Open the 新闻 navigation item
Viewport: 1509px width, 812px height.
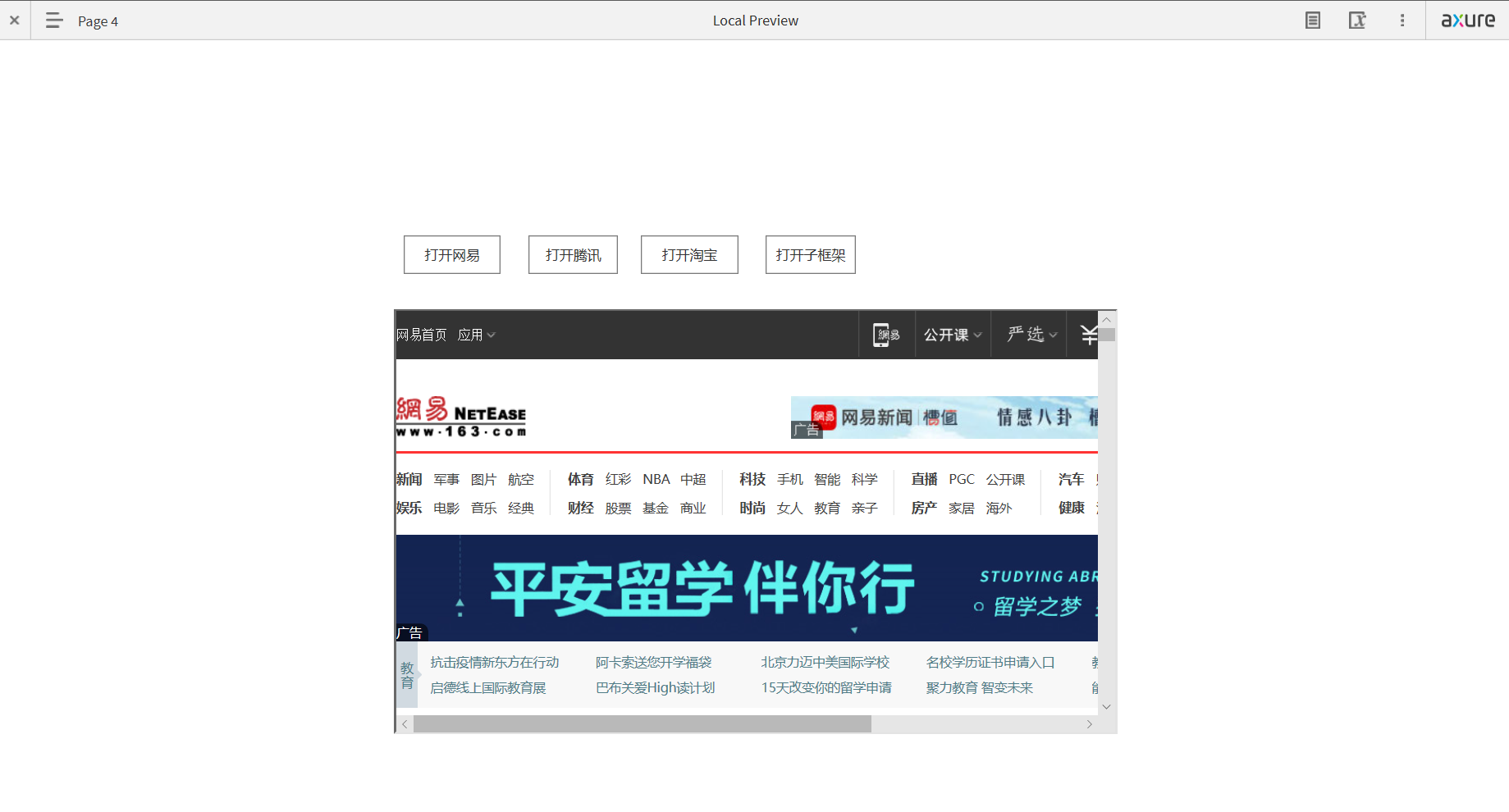[409, 479]
